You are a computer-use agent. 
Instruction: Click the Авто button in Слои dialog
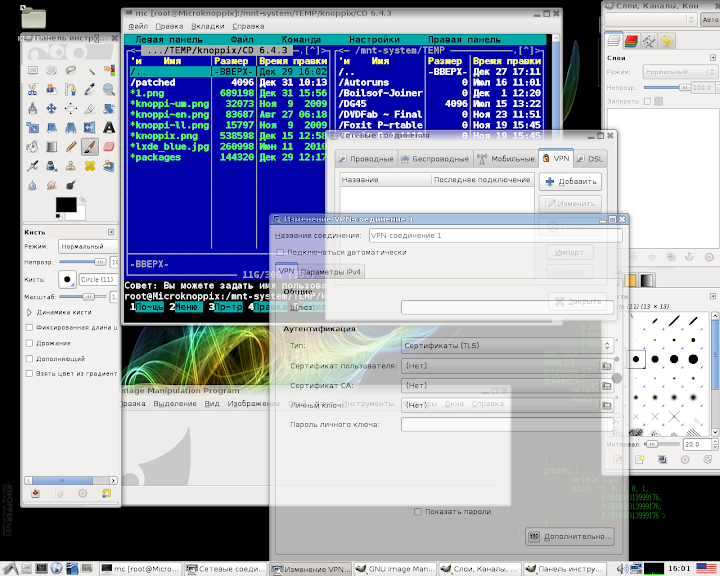click(710, 19)
